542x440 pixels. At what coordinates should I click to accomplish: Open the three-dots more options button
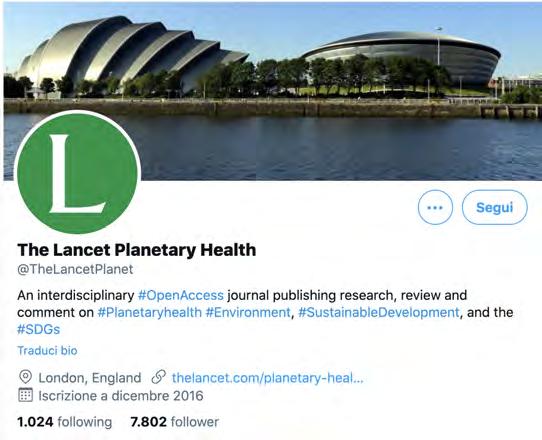435,207
